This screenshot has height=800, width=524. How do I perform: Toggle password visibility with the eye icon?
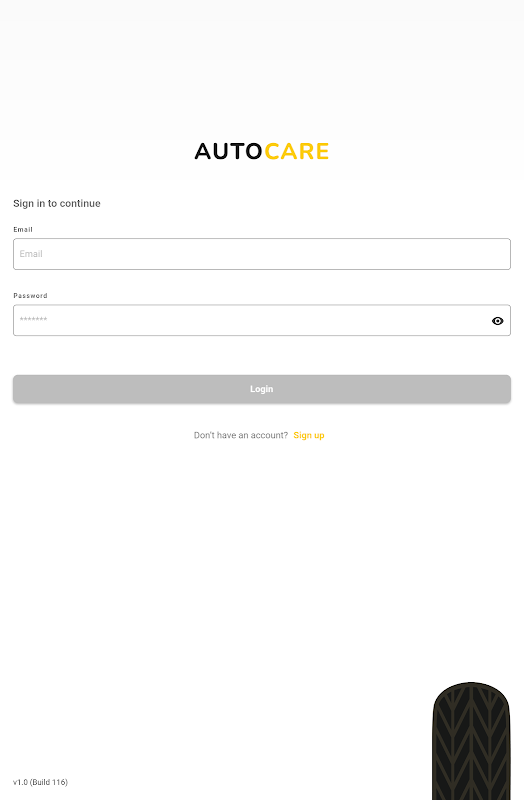[497, 321]
